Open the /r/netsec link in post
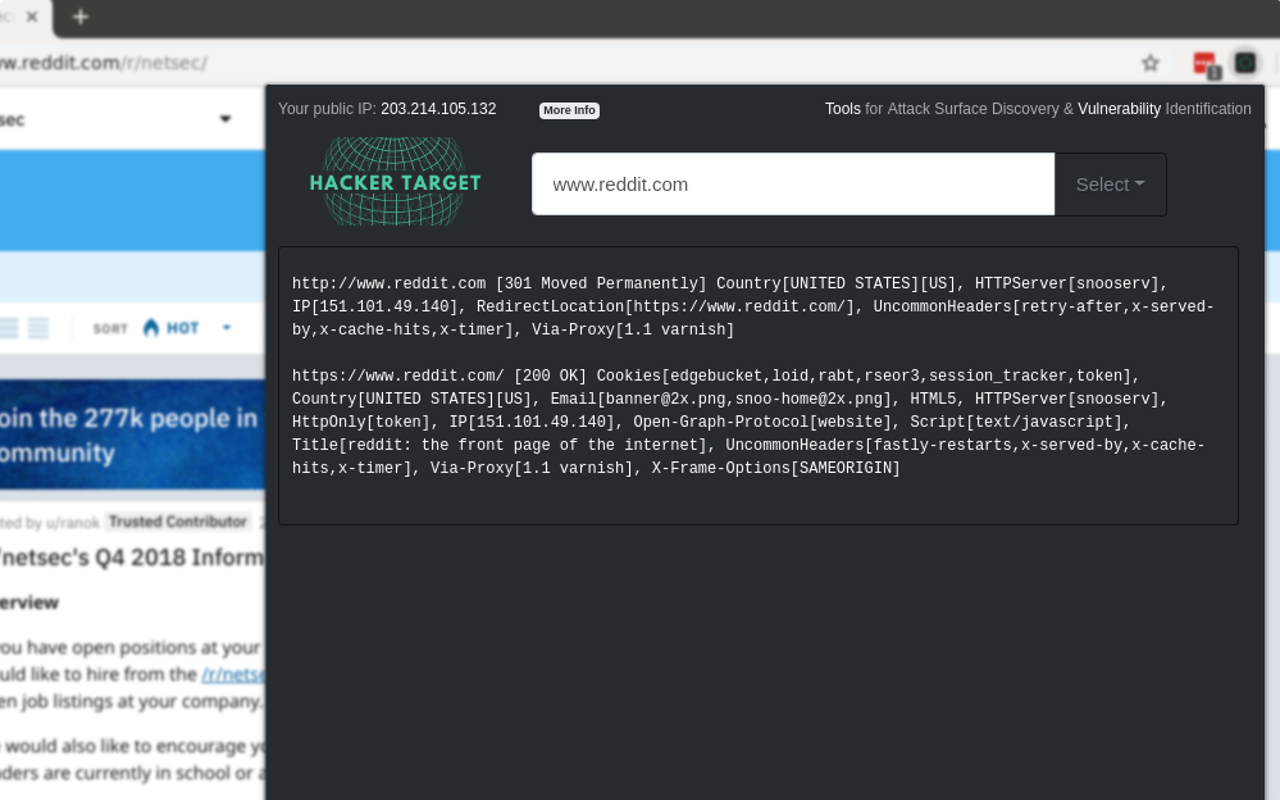Viewport: 1280px width, 800px height. tap(232, 674)
